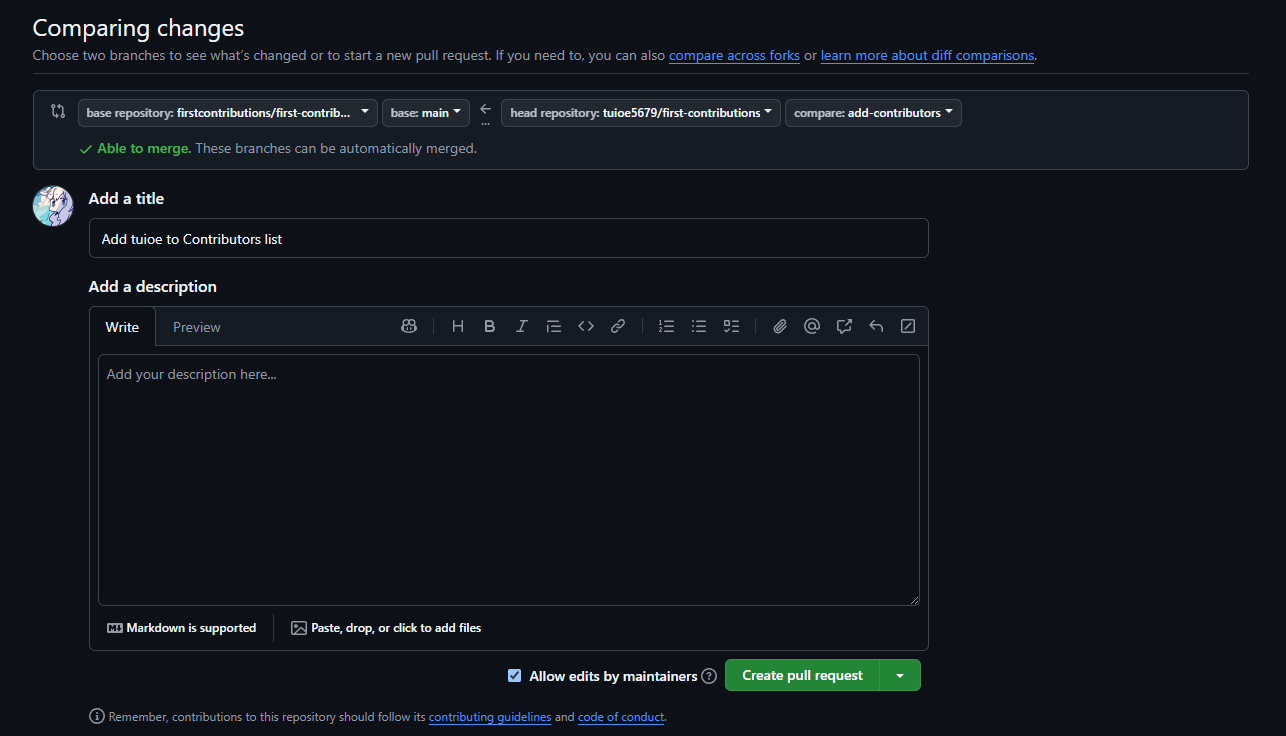Open the code of conduct link
Viewport: 1286px width, 736px height.
coord(621,717)
